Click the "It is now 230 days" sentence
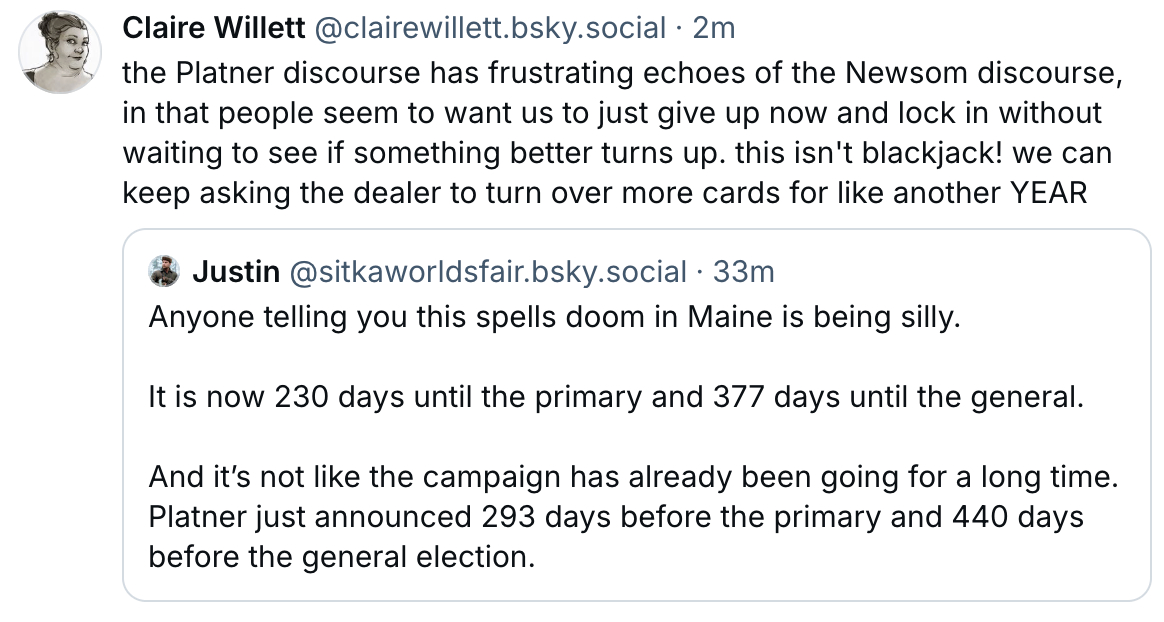Viewport: 1164px width, 622px height. click(x=615, y=398)
